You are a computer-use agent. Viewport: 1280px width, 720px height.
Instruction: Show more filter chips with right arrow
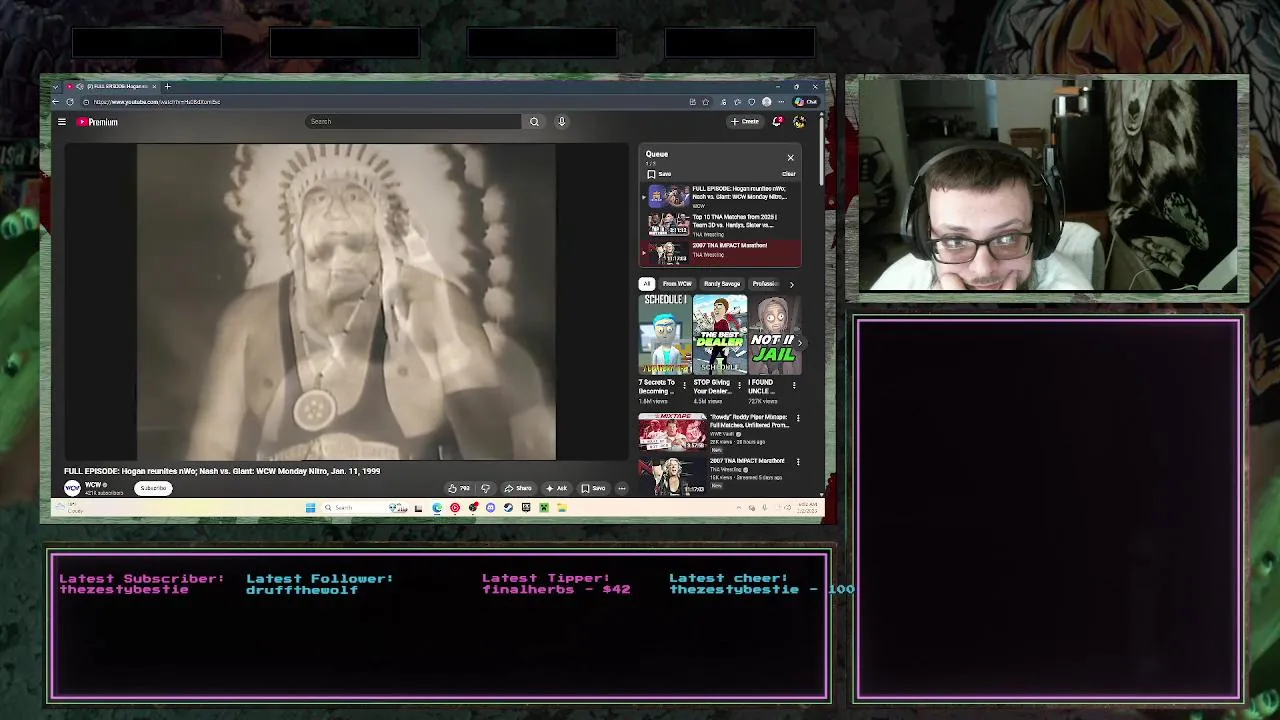(791, 284)
